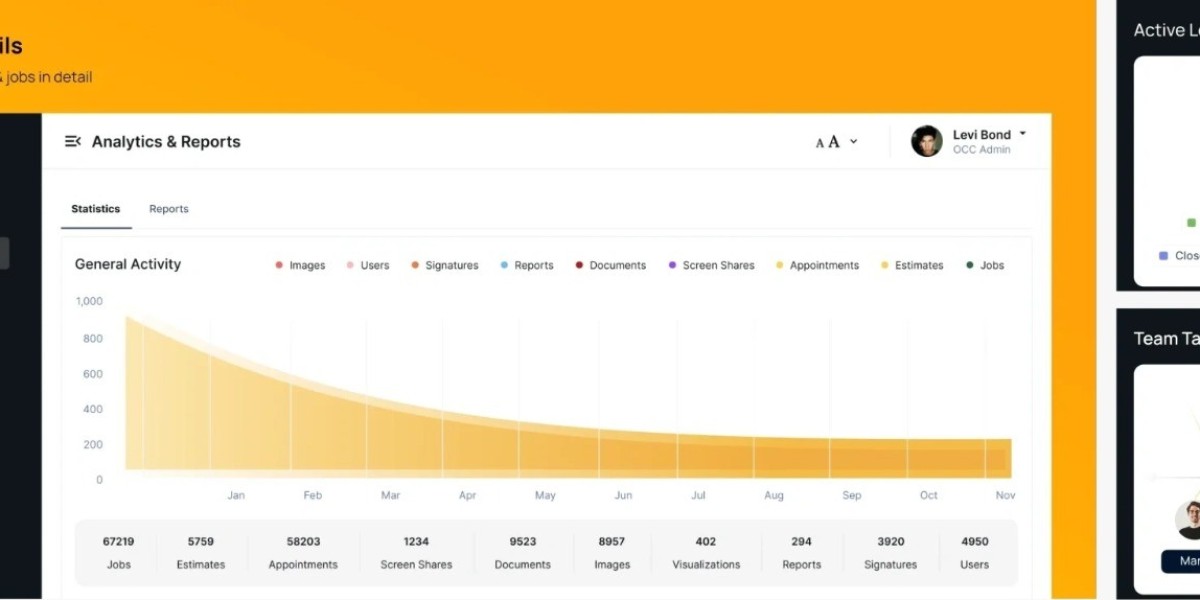The image size is (1200, 600).
Task: Click Levi Bond profile avatar
Action: click(x=927, y=141)
